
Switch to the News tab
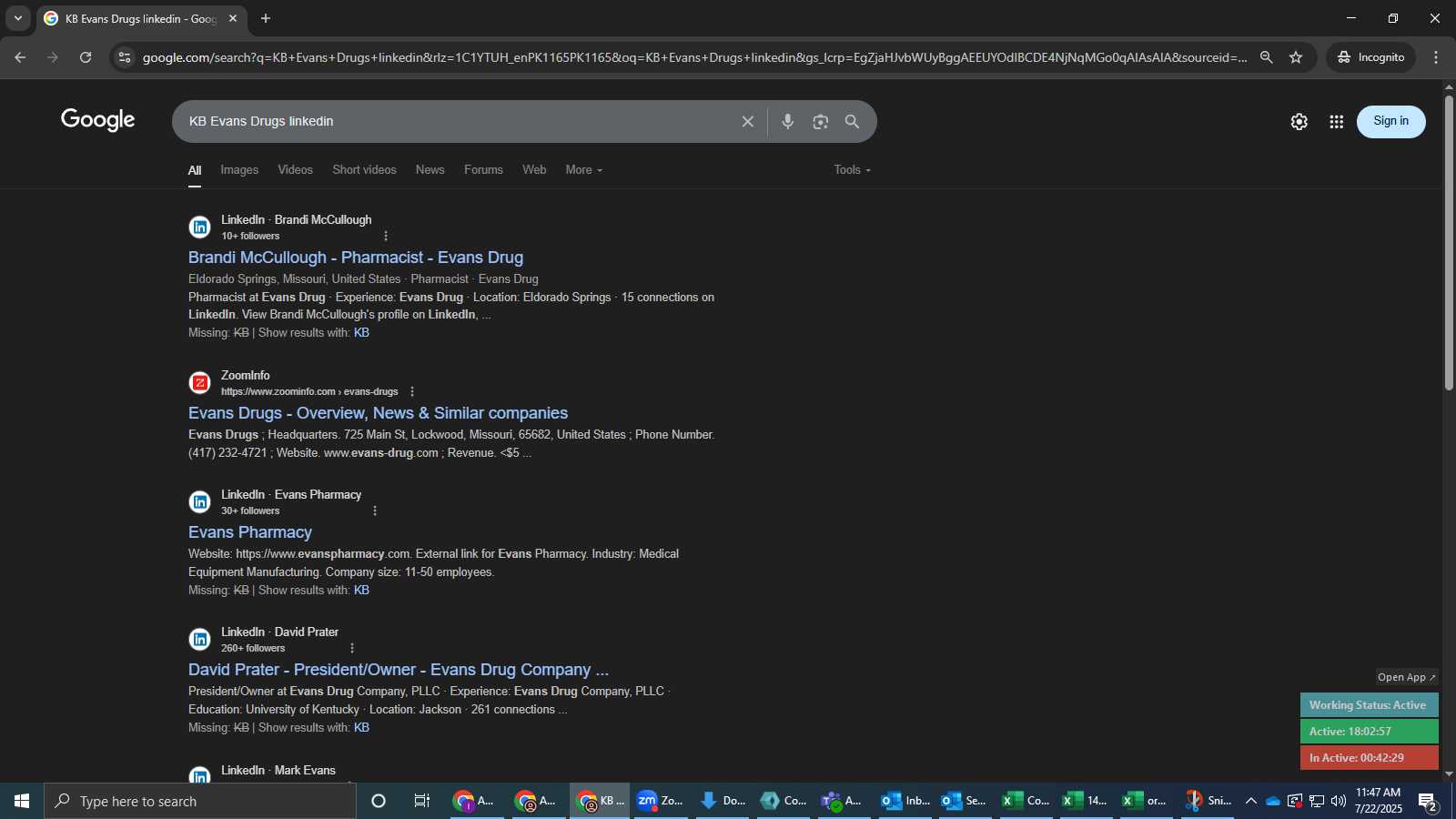click(430, 170)
